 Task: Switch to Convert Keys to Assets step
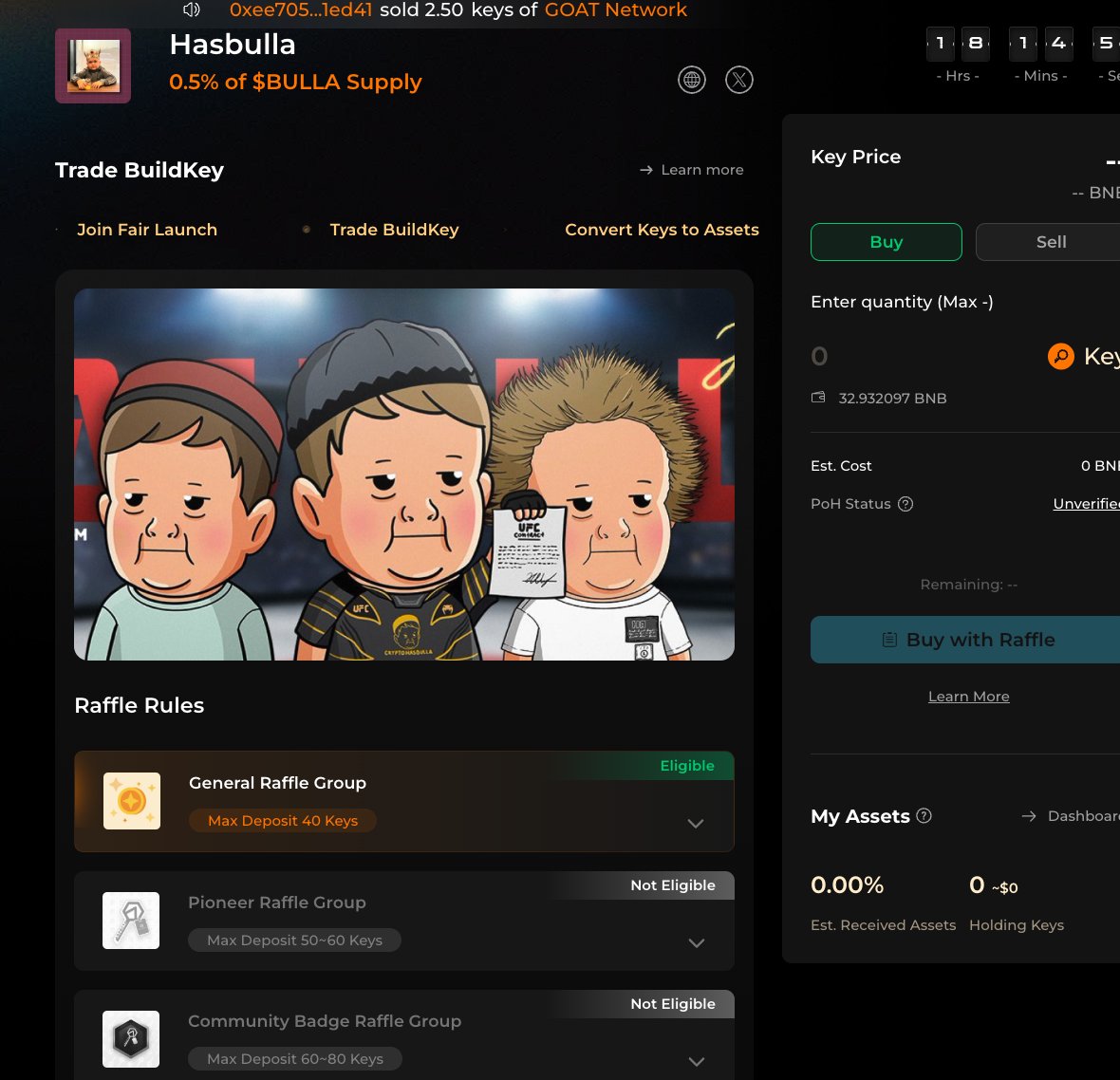(x=662, y=230)
